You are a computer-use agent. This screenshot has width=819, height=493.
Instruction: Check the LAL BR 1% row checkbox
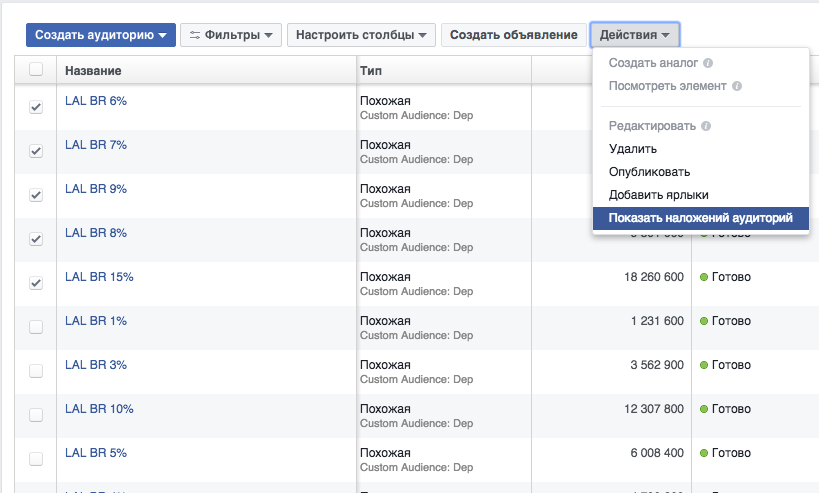coord(36,327)
